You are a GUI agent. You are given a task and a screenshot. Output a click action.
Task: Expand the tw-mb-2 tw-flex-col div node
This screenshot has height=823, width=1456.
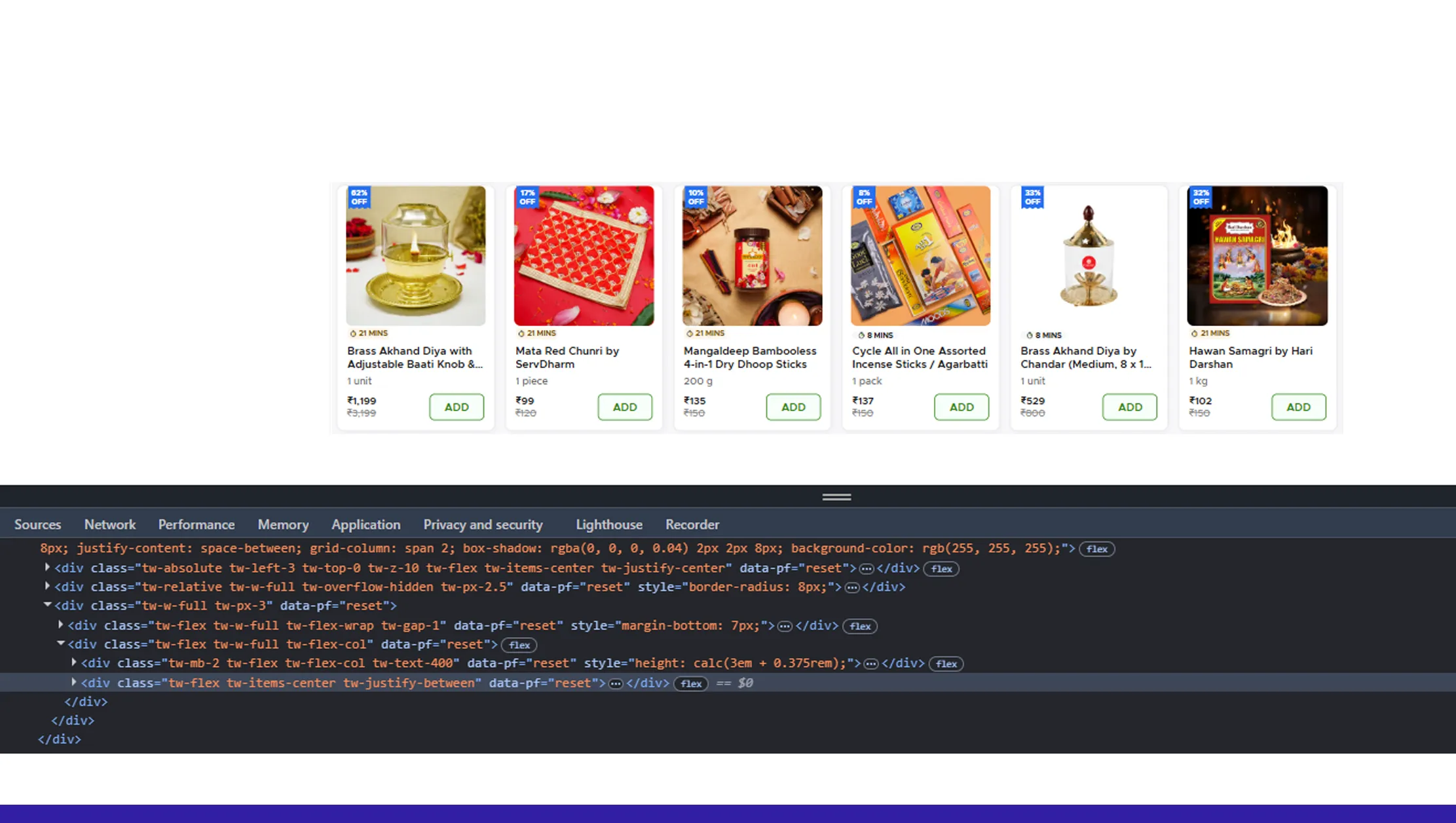point(73,663)
